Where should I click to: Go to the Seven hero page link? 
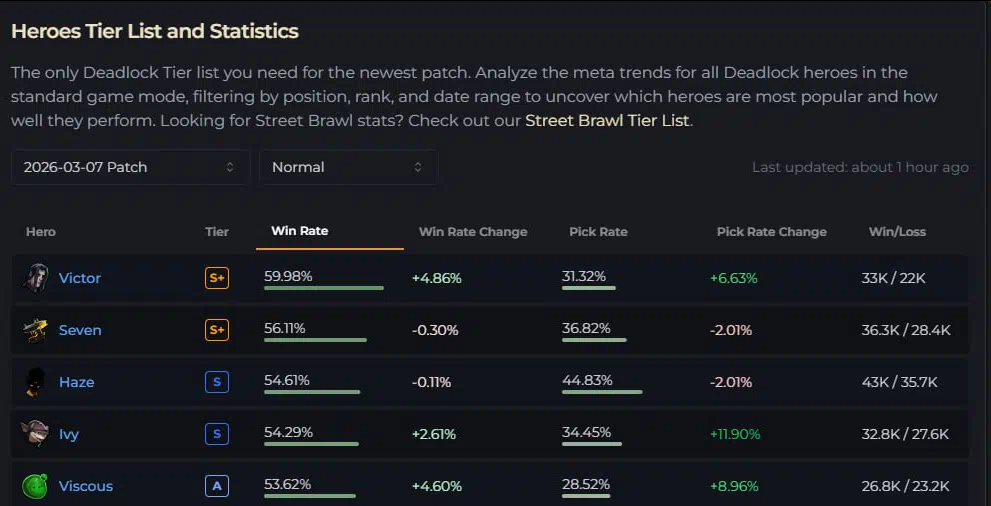[x=80, y=330]
